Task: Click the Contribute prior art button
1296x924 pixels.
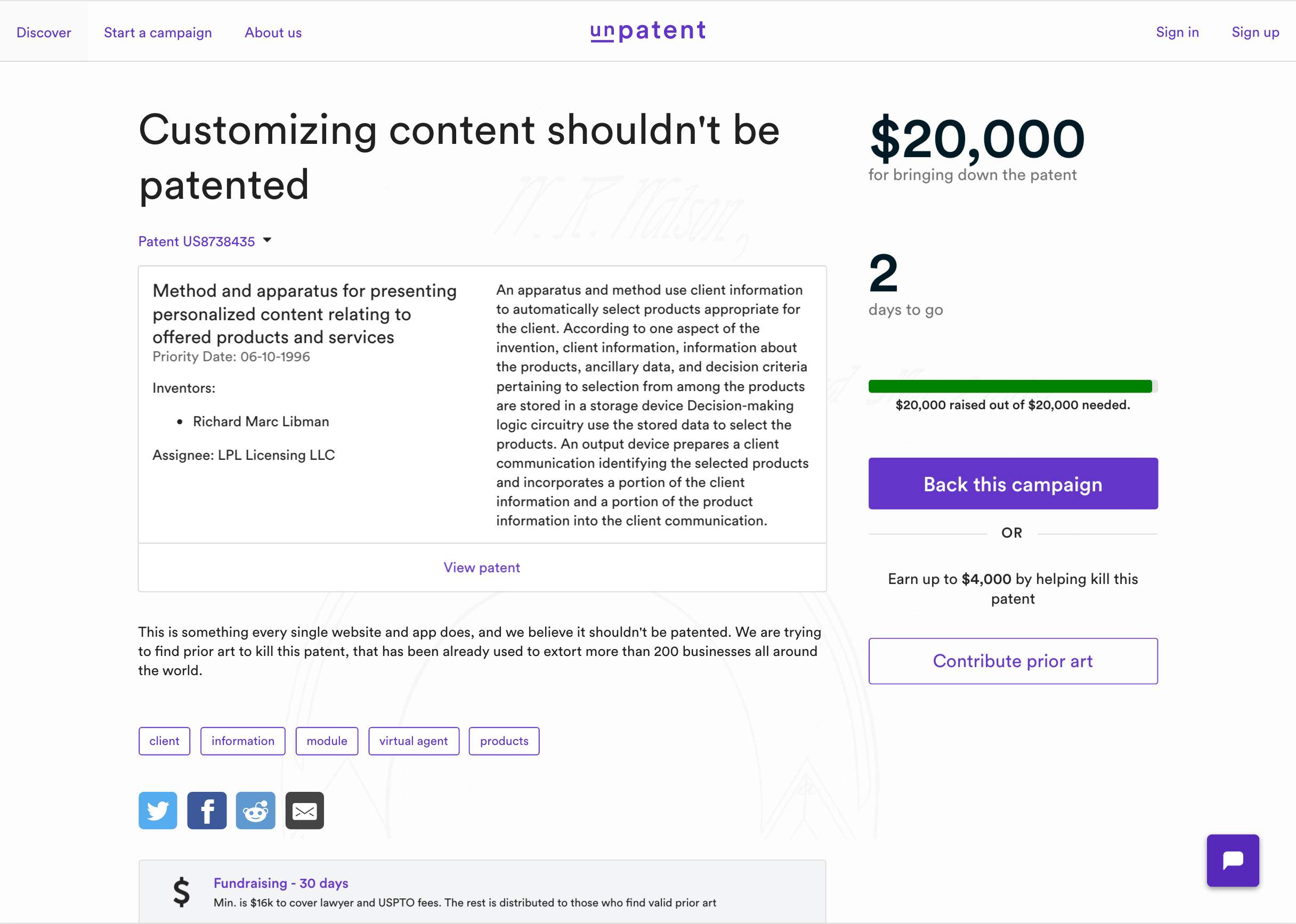Action: [1013, 661]
